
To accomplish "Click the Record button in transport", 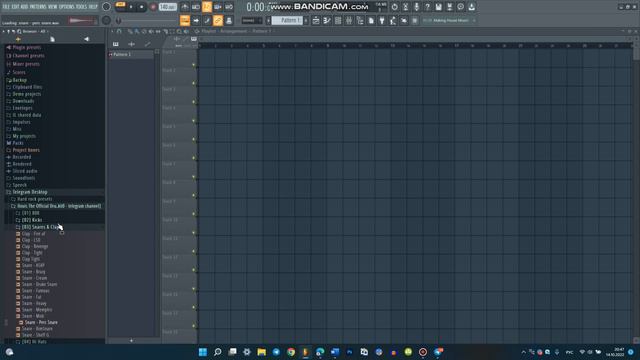I will click(x=153, y=7).
